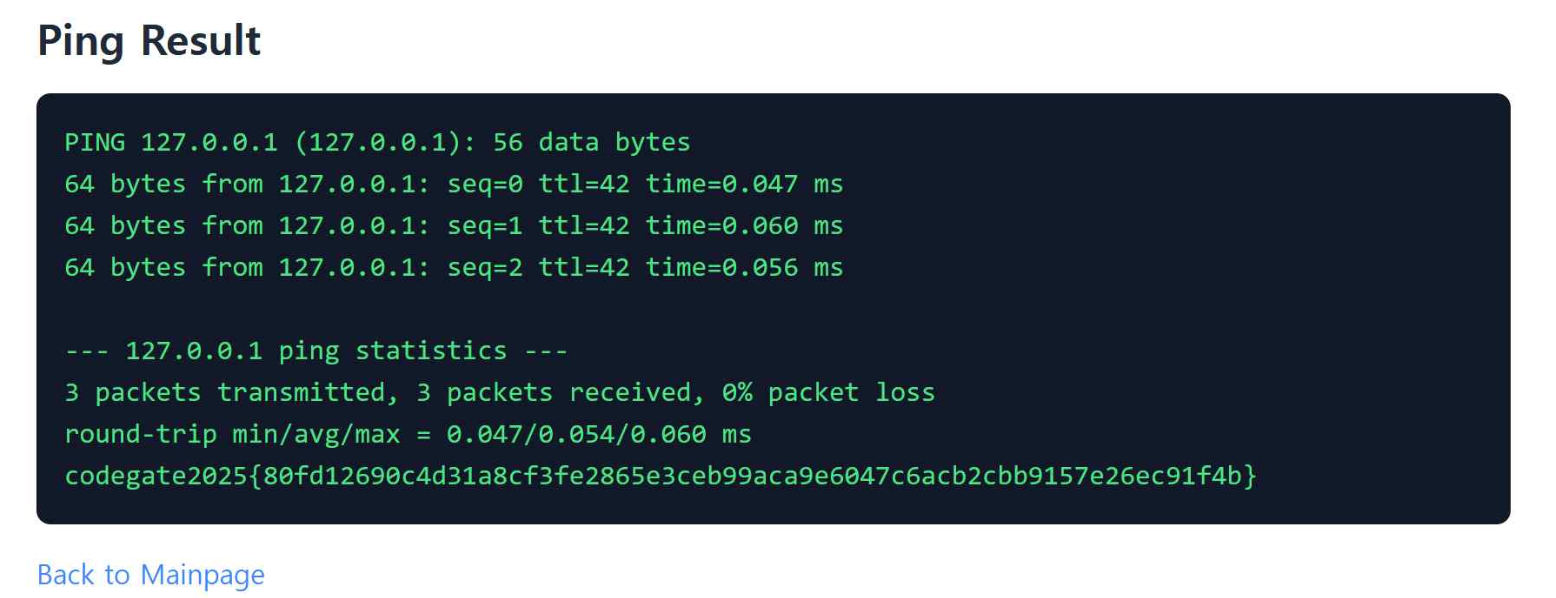Click the seq=2 ping reply line
Viewport: 1556px width, 598px height.
[454, 268]
